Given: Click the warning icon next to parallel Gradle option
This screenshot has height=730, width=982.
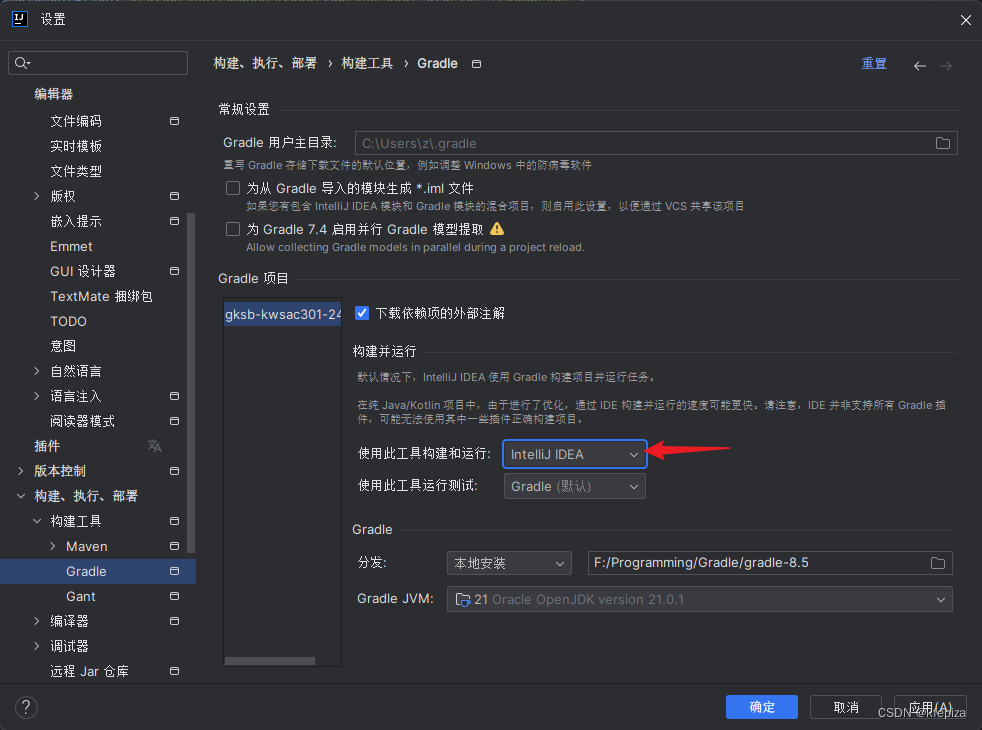Looking at the screenshot, I should pos(497,229).
